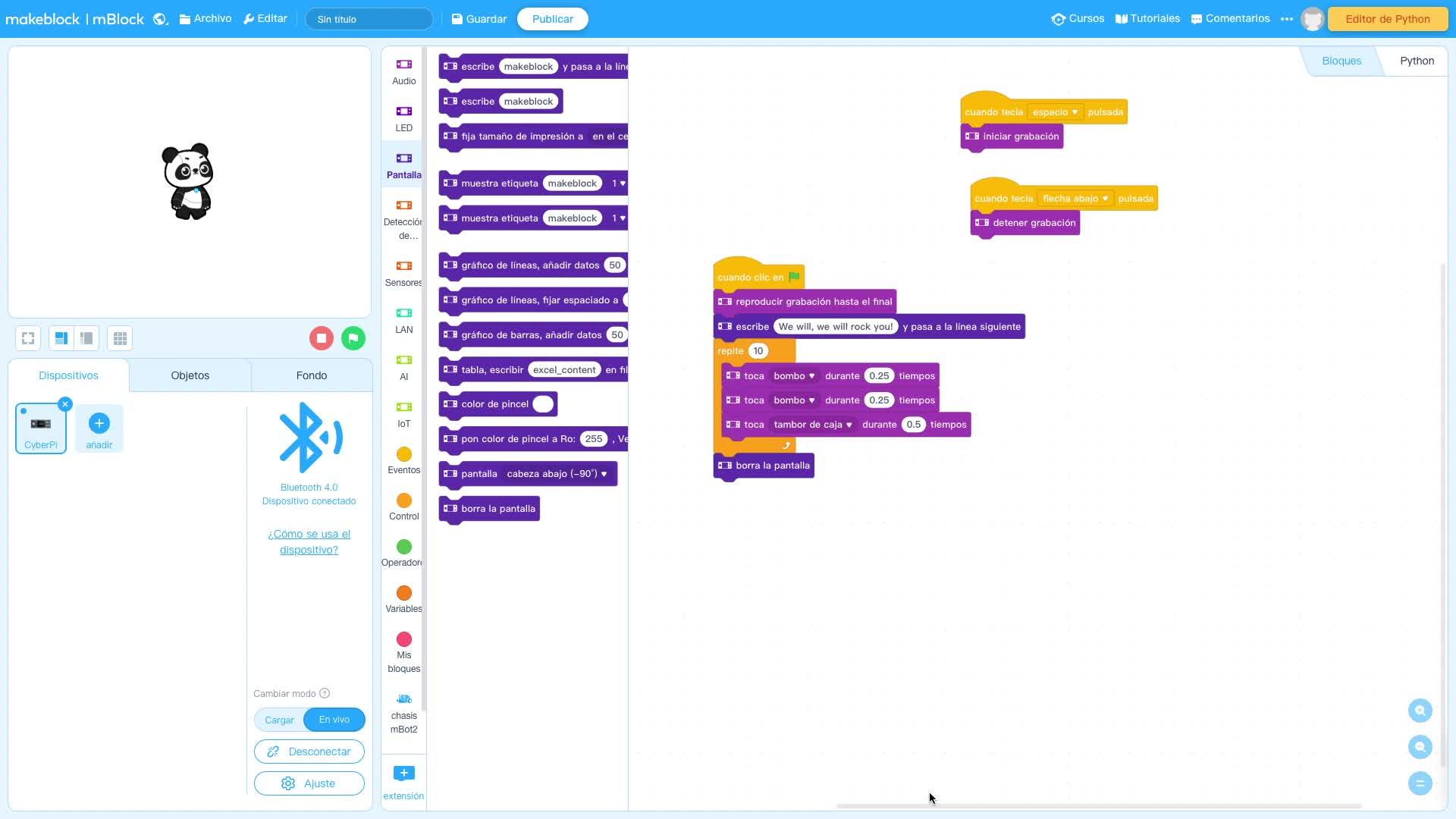
Task: Switch mode to En vivo
Action: pyautogui.click(x=334, y=720)
